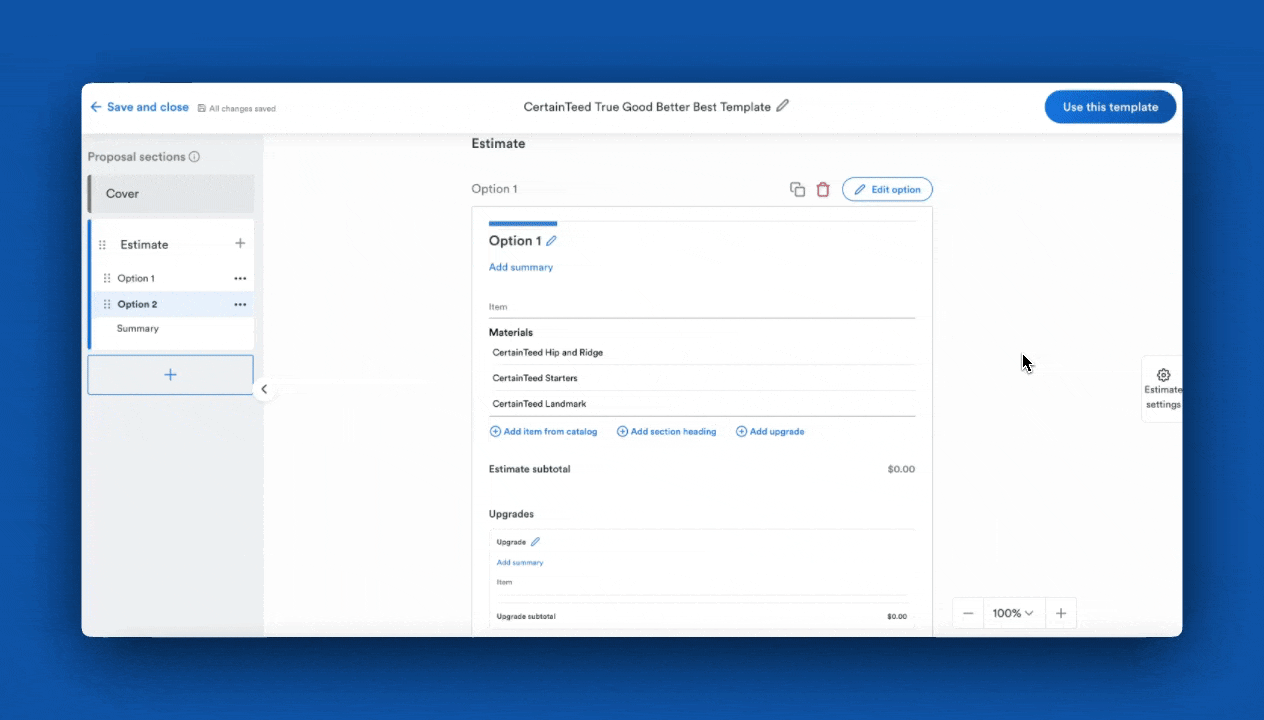Click the add new section plus box
Image resolution: width=1264 pixels, height=720 pixels.
tap(170, 375)
